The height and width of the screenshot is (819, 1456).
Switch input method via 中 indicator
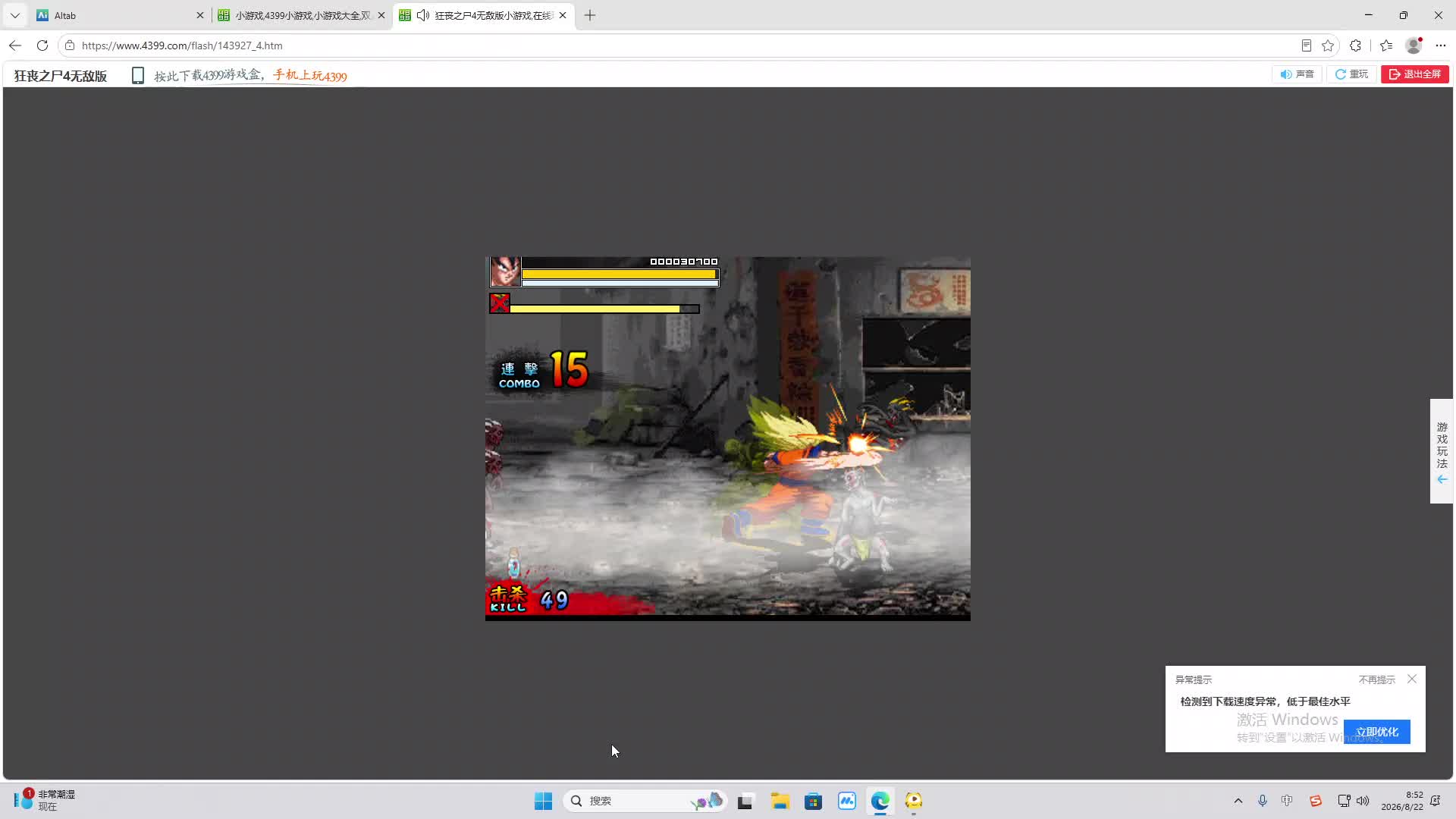point(1287,801)
